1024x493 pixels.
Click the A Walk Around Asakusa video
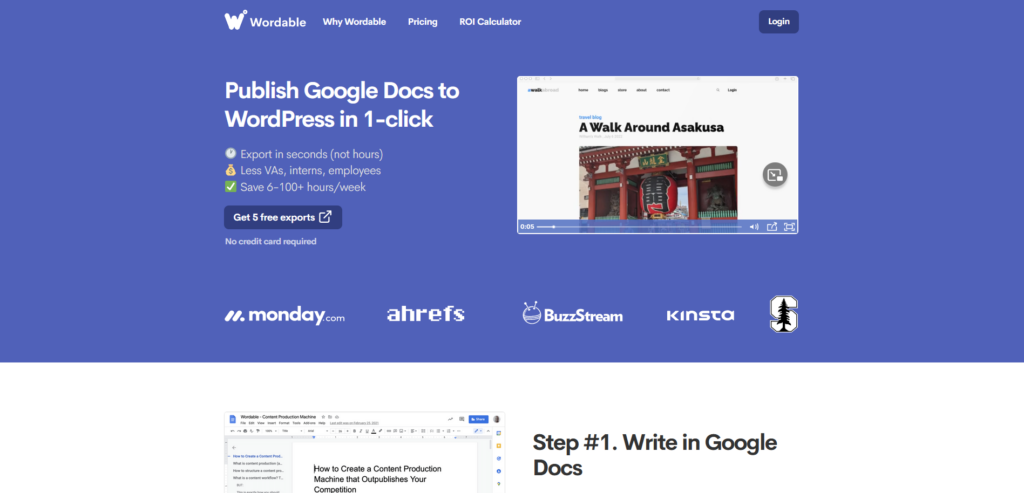pos(658,155)
